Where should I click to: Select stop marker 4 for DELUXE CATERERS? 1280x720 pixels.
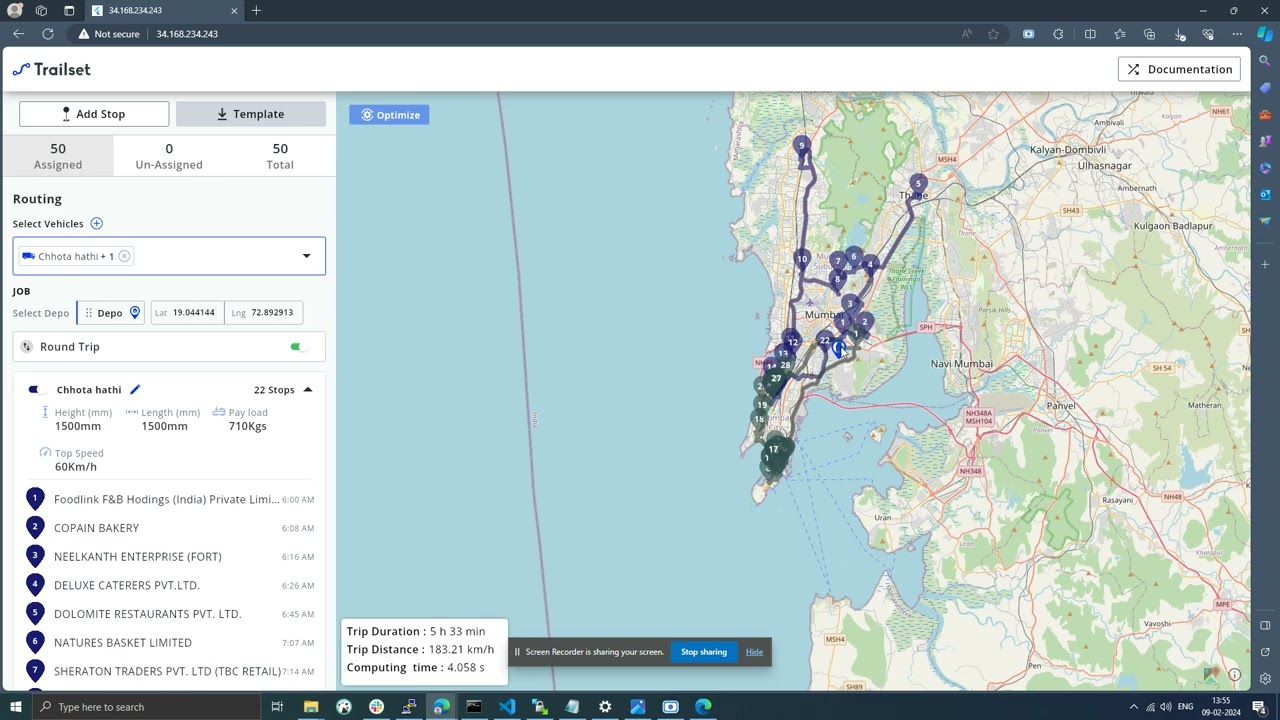(35, 584)
